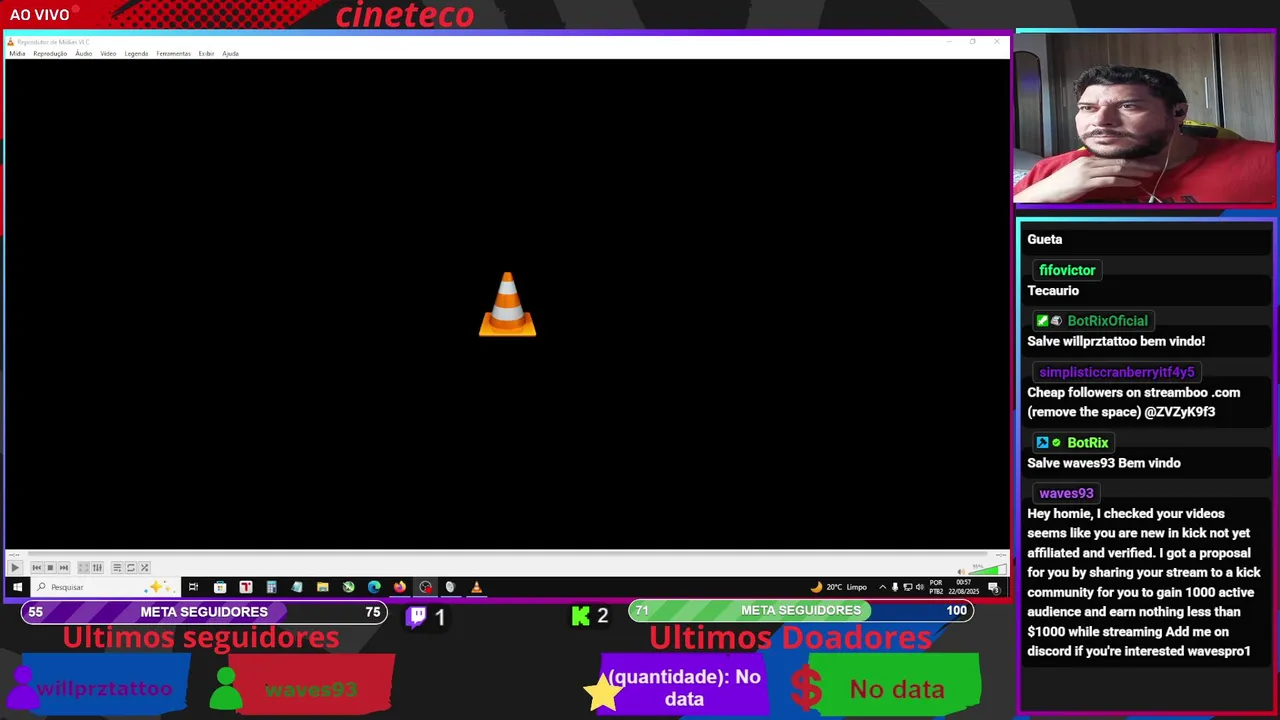Click the waves93 username in chat
Viewport: 1280px width, 720px height.
pos(1066,493)
